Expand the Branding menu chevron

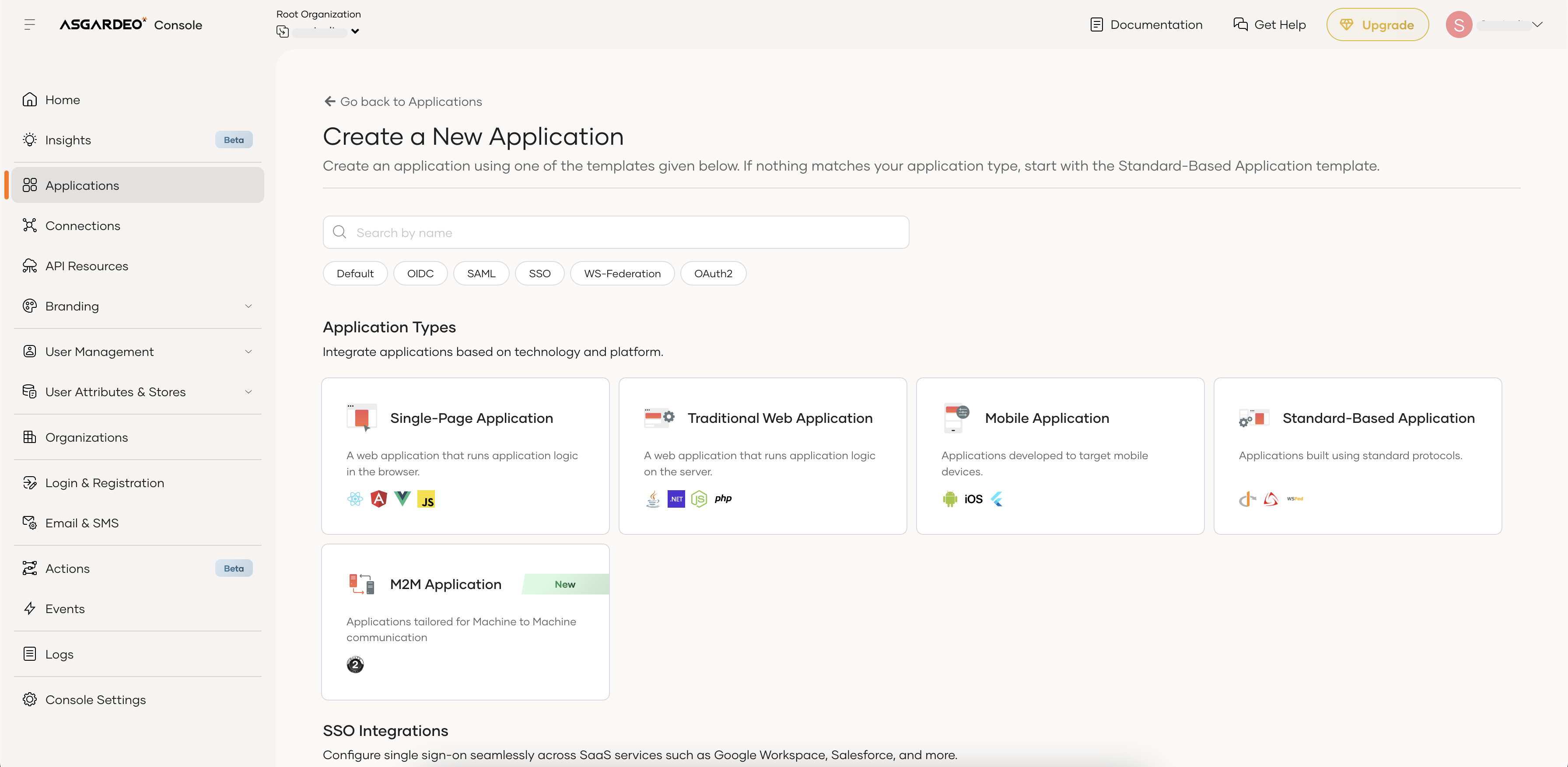248,306
